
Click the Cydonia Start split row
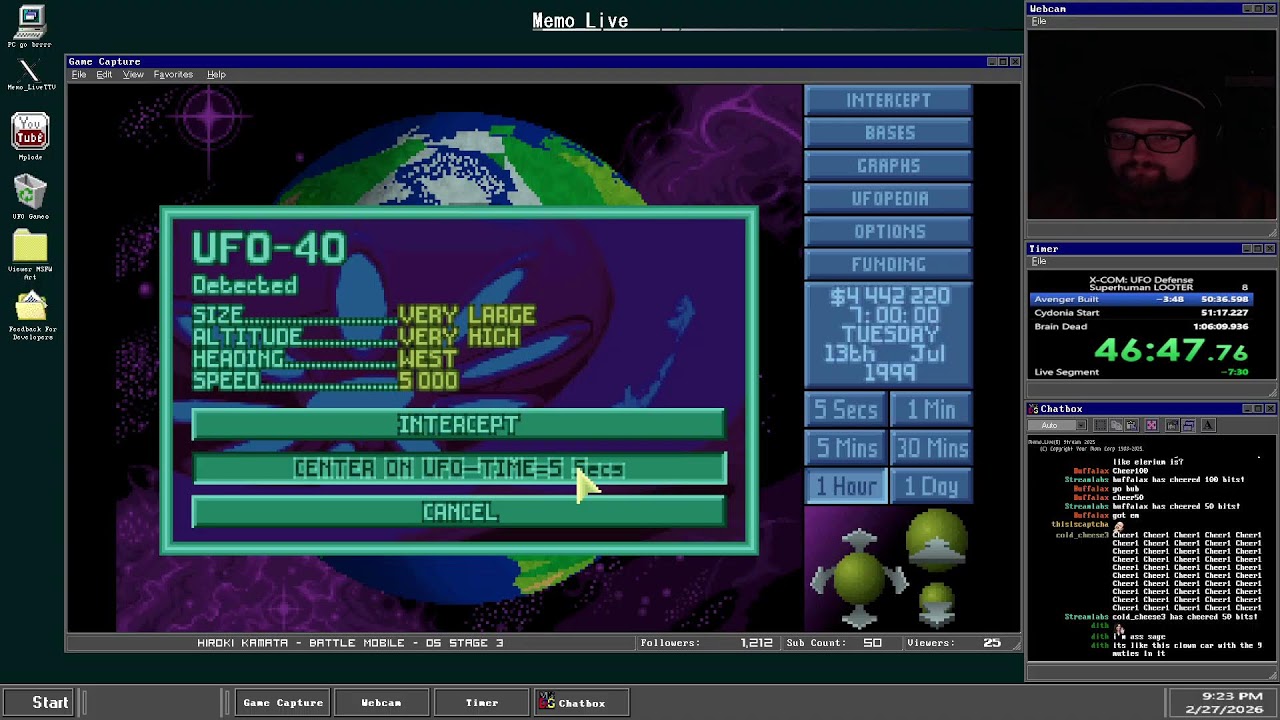pos(1139,313)
